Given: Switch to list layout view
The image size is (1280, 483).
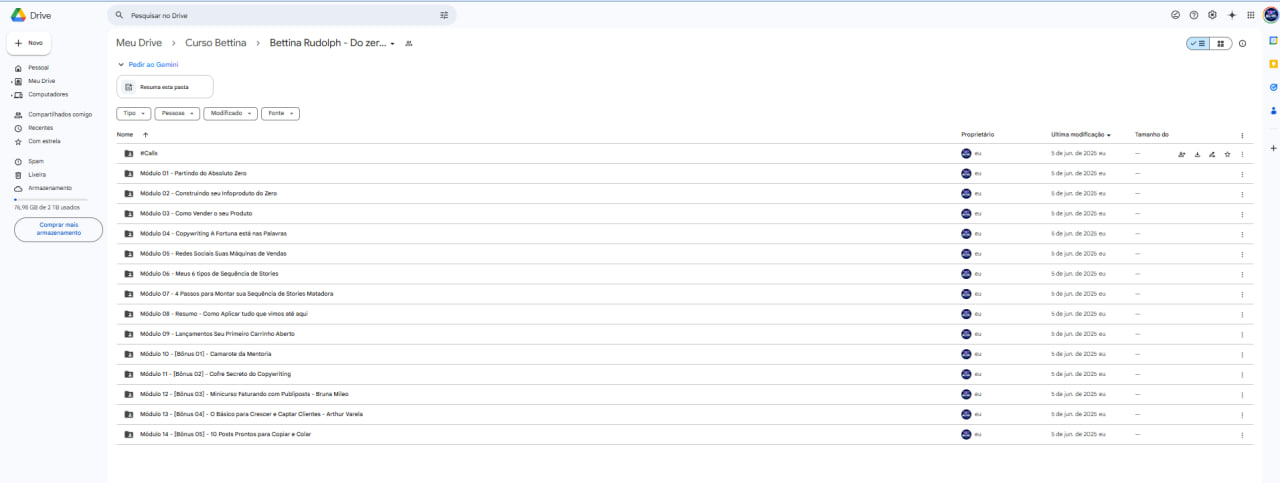Looking at the screenshot, I should point(1198,44).
